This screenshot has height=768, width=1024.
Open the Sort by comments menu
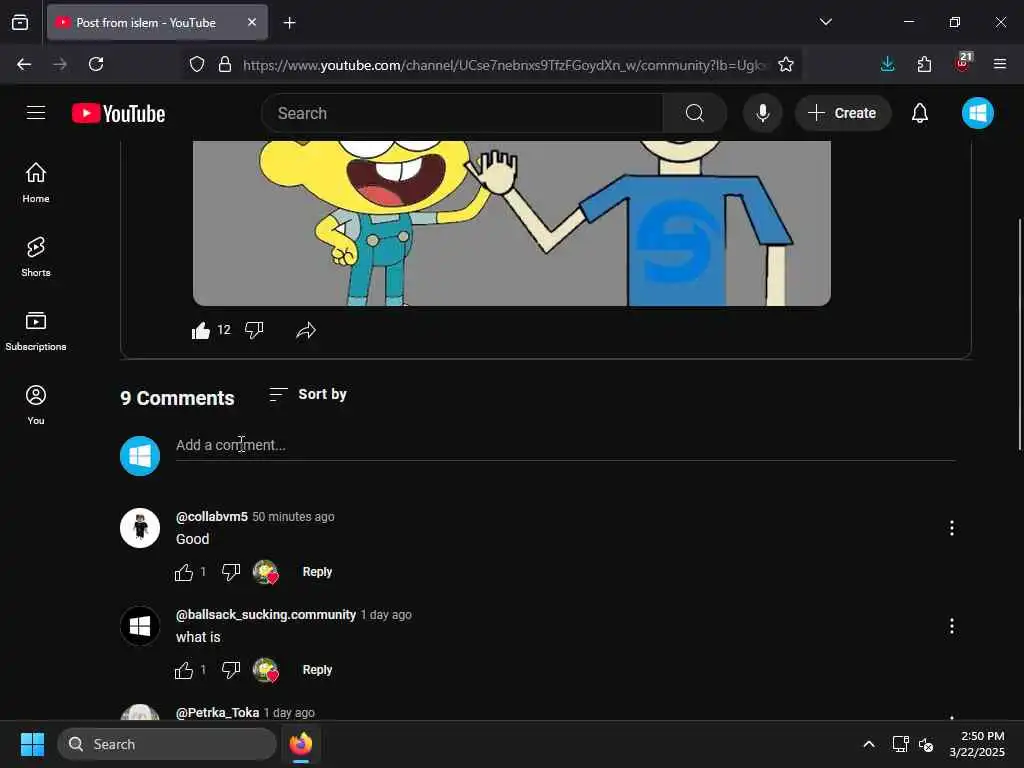[308, 394]
